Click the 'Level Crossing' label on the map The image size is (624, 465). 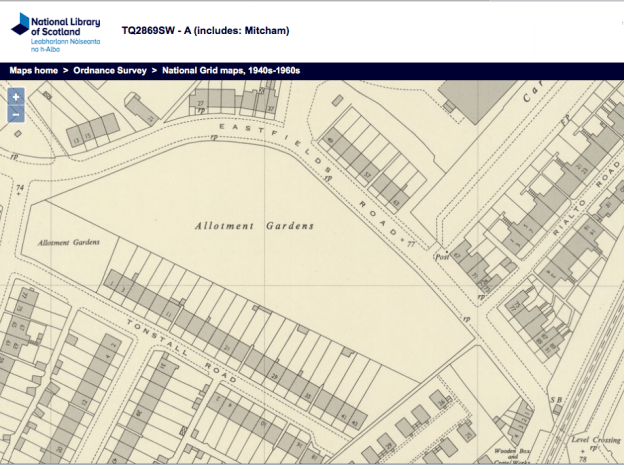pyautogui.click(x=594, y=440)
